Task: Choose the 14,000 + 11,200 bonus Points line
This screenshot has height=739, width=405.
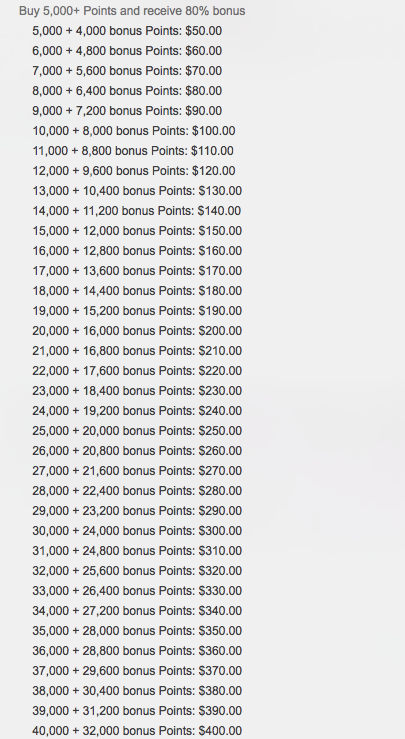Action: pos(137,211)
